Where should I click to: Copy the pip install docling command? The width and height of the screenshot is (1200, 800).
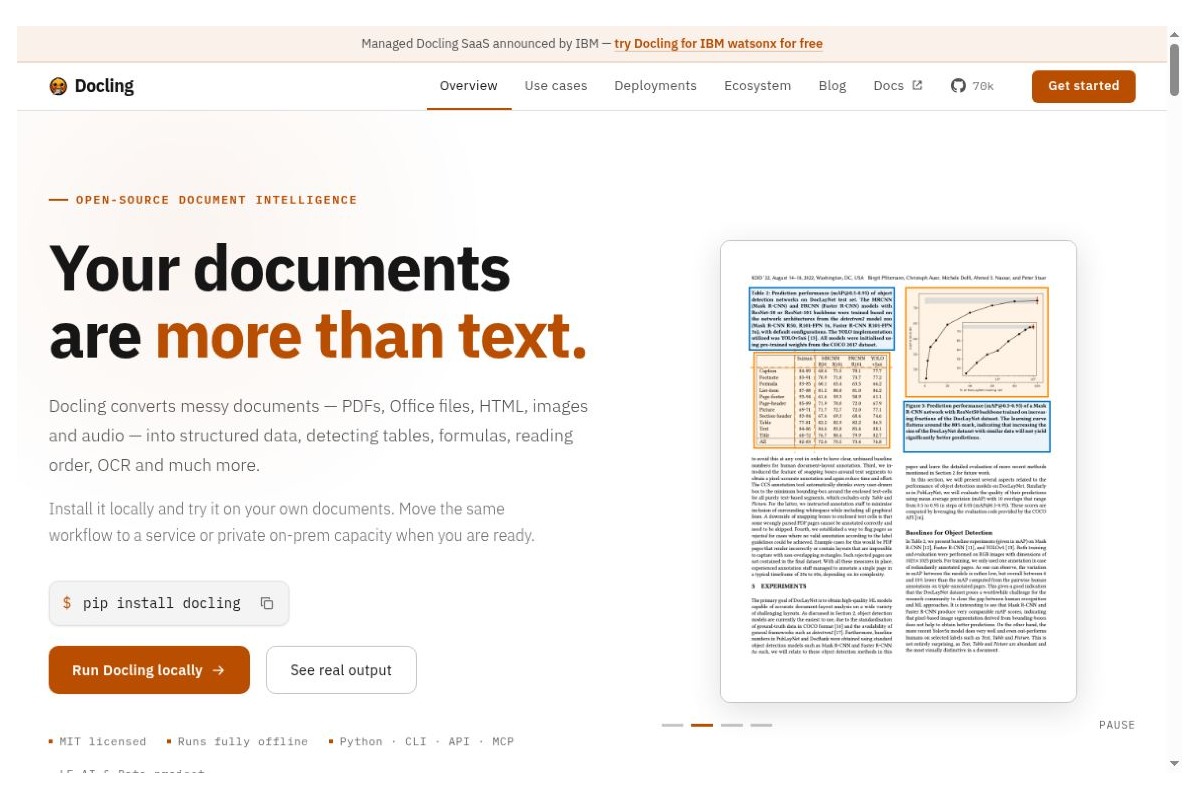267,603
